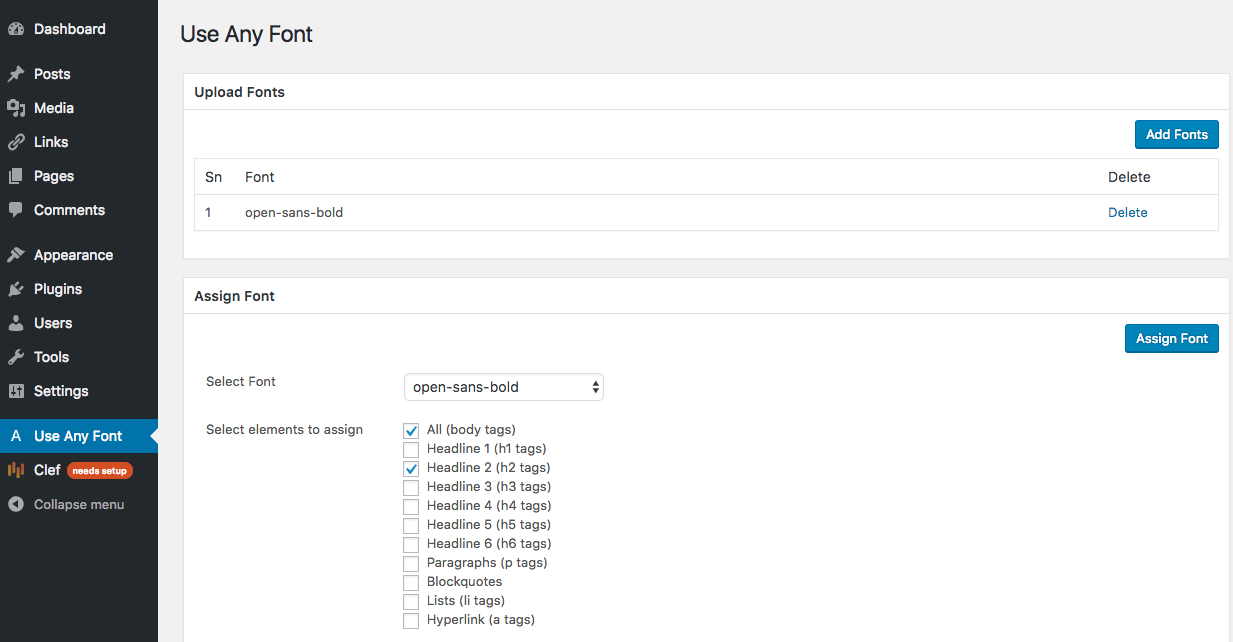Click the Sn column header
The width and height of the screenshot is (1233, 642).
tap(213, 177)
